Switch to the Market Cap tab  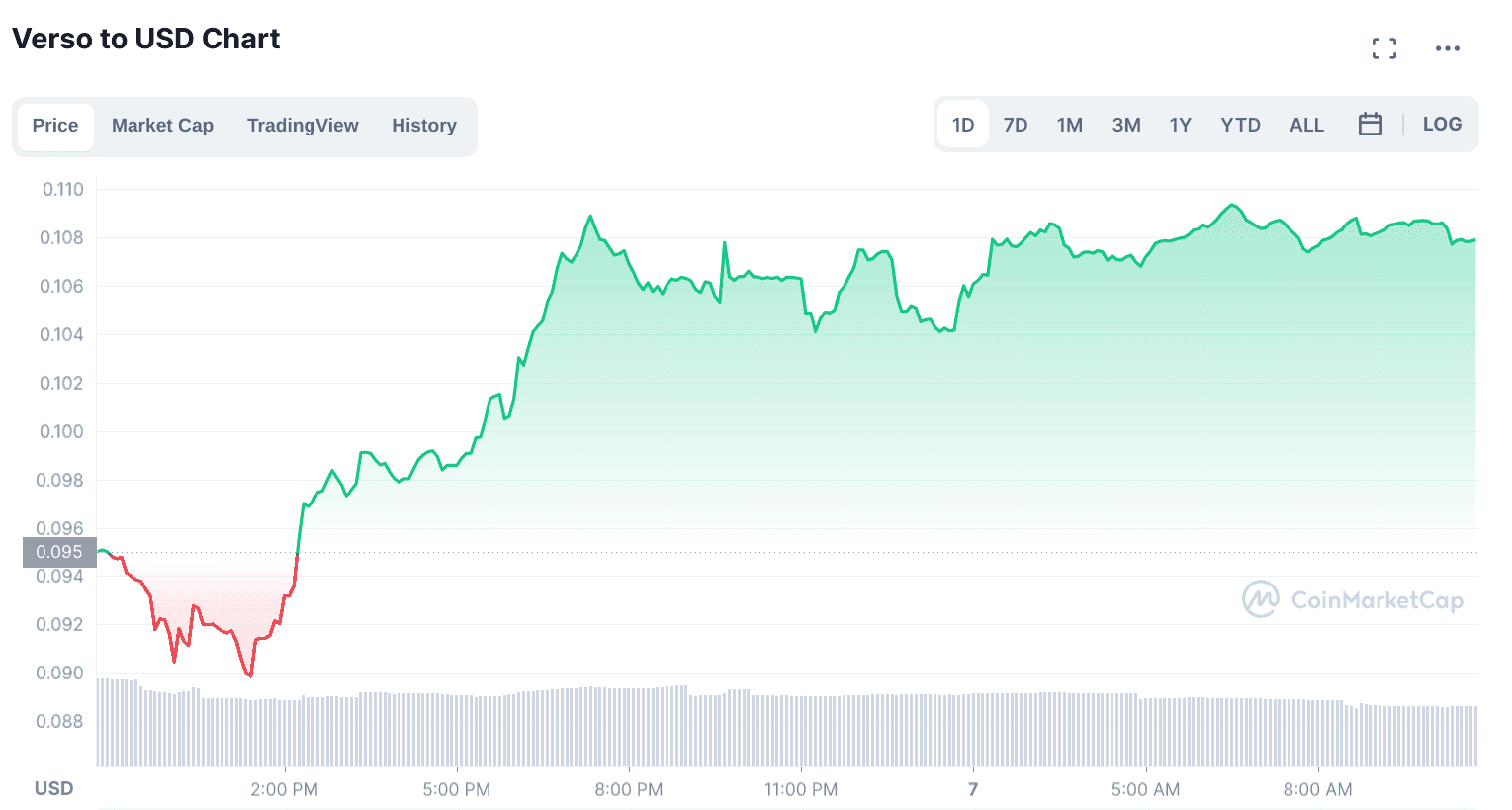pos(162,126)
